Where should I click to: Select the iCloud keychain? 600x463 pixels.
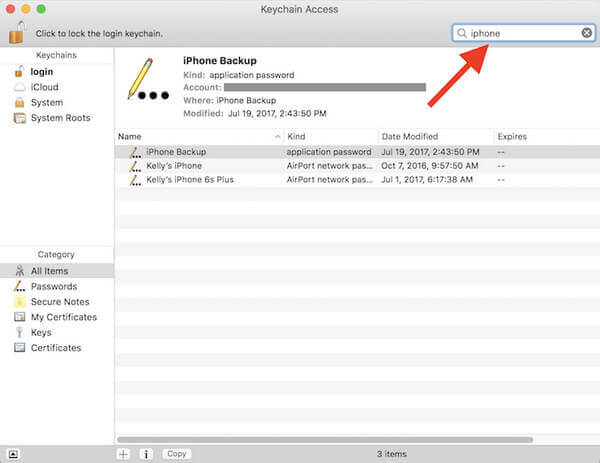point(45,87)
